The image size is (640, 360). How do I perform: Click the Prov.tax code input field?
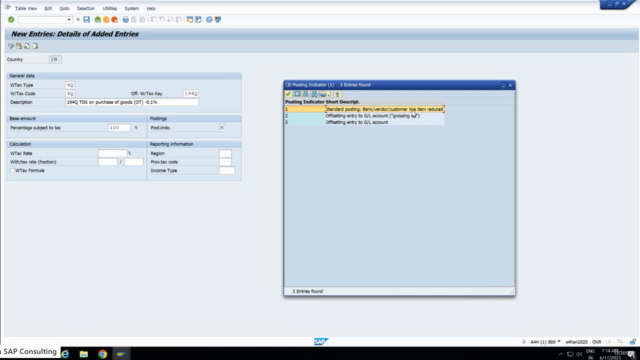[x=225, y=162]
